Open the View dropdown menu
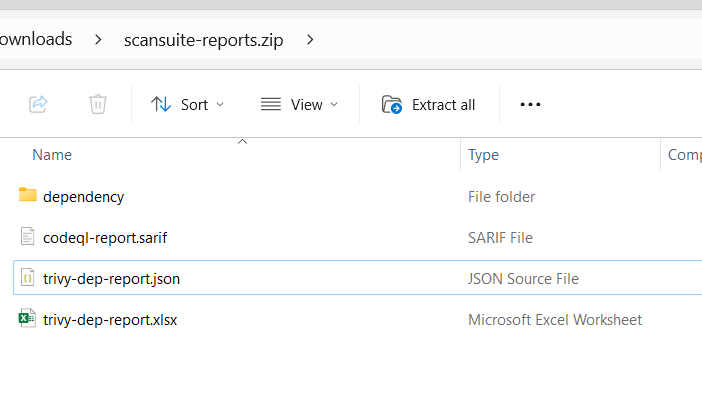The height and width of the screenshot is (398, 702). (299, 105)
